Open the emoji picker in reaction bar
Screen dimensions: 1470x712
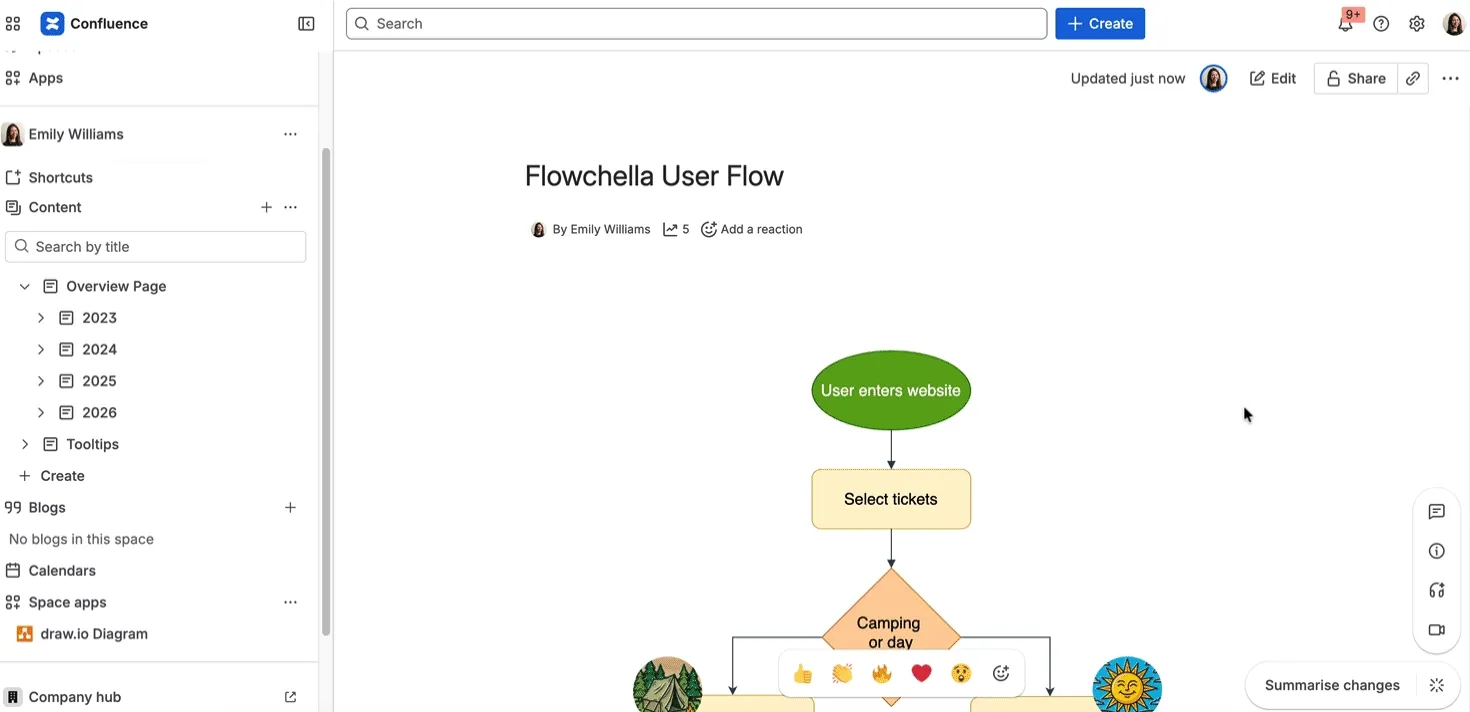[1001, 674]
